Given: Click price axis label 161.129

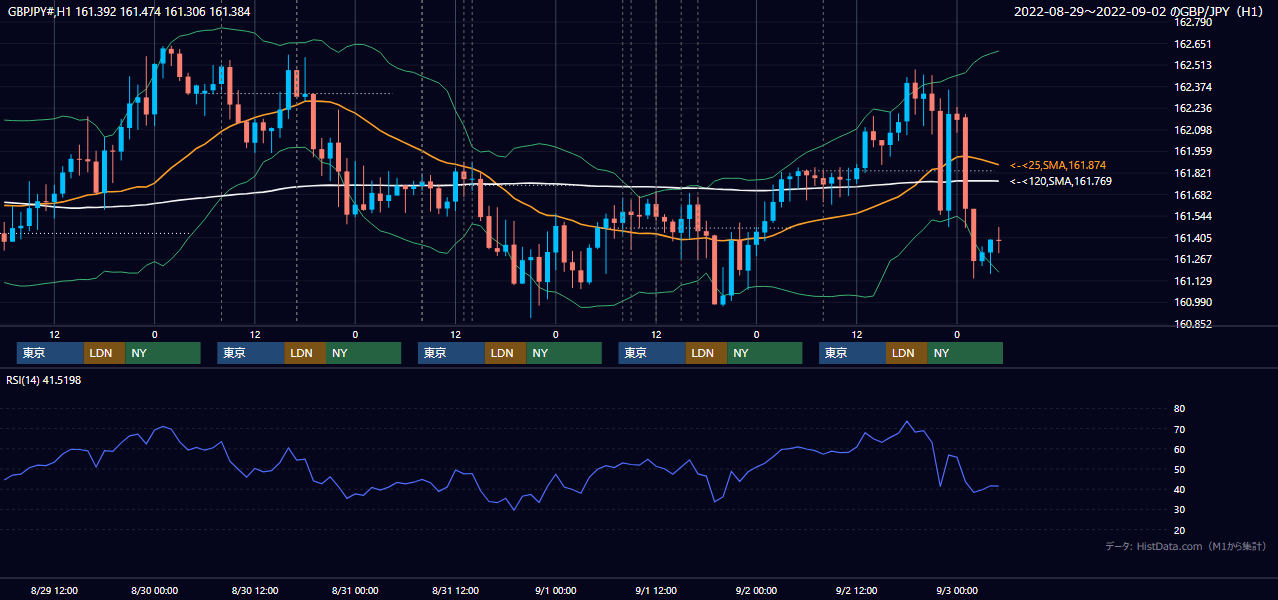Looking at the screenshot, I should click(1193, 281).
